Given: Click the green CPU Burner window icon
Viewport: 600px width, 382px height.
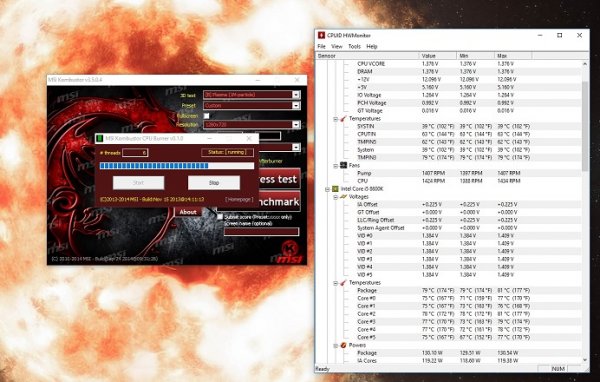Looking at the screenshot, I should pyautogui.click(x=99, y=138).
